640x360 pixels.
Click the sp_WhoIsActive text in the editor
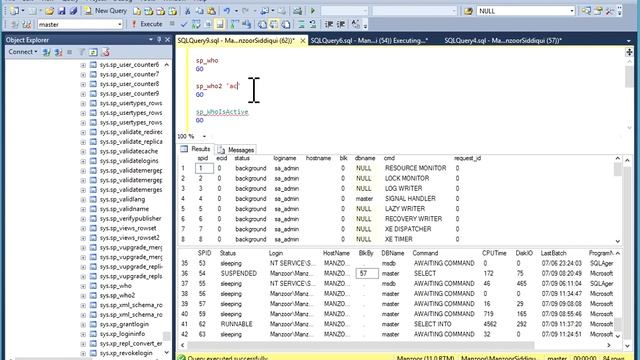click(x=222, y=112)
